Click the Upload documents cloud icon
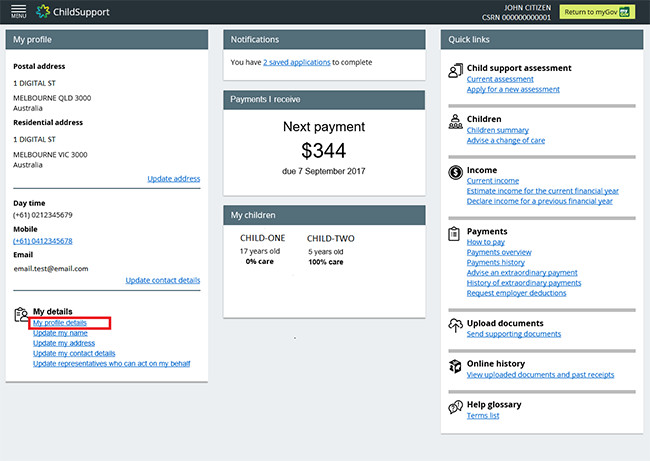The width and height of the screenshot is (650, 461). pos(455,325)
